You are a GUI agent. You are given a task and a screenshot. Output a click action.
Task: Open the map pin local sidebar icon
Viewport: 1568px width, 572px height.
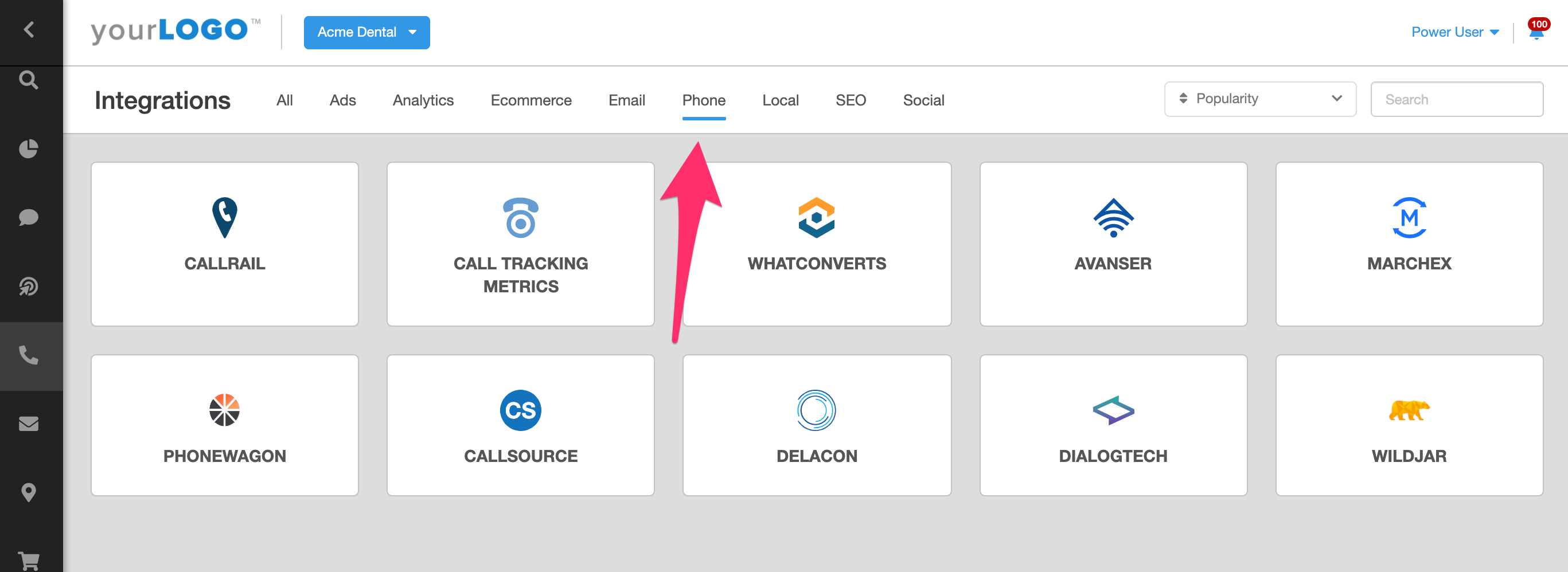[x=29, y=492]
